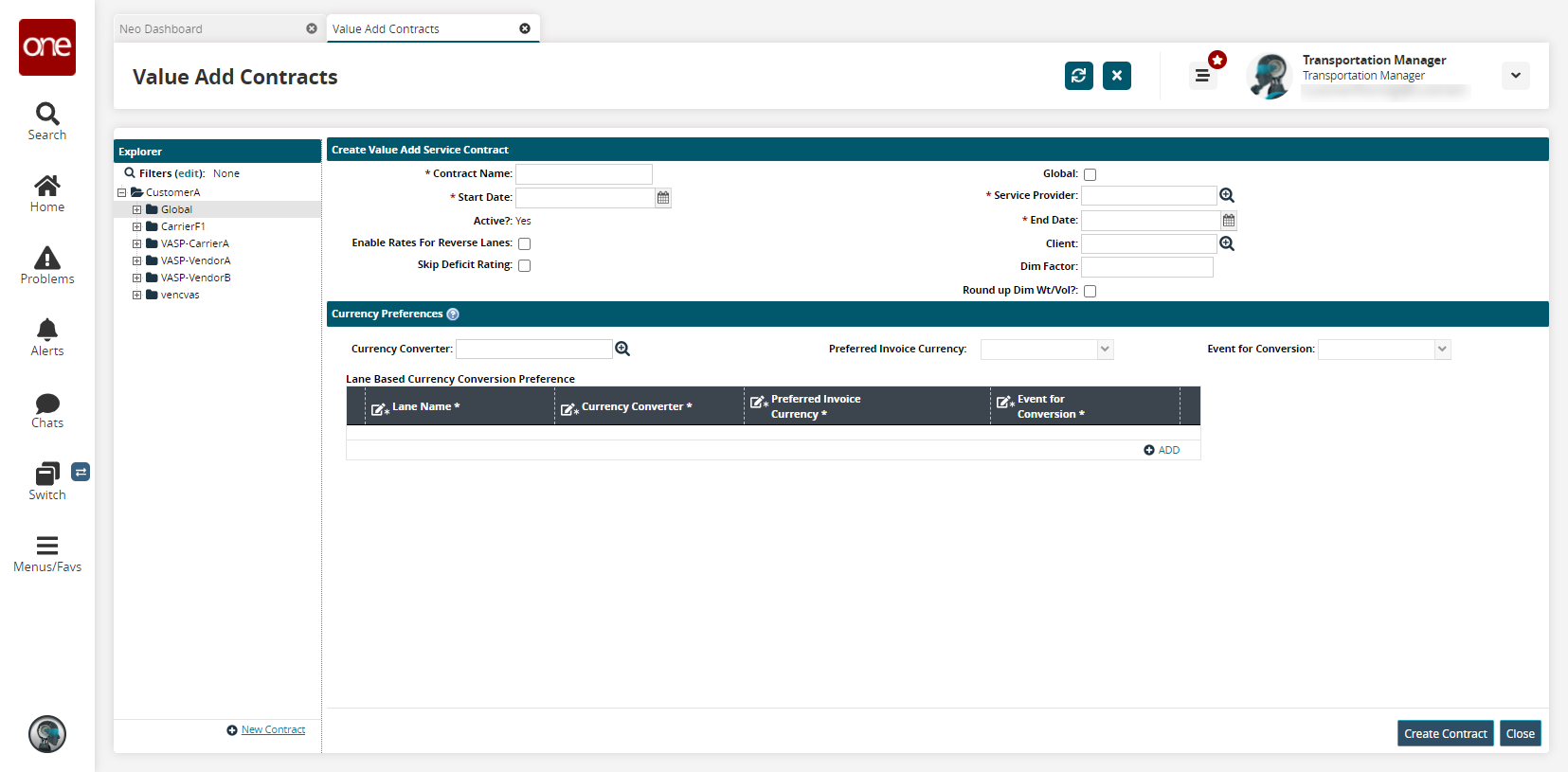Enable the Global checkbox
This screenshot has width=1568, height=772.
click(1090, 174)
